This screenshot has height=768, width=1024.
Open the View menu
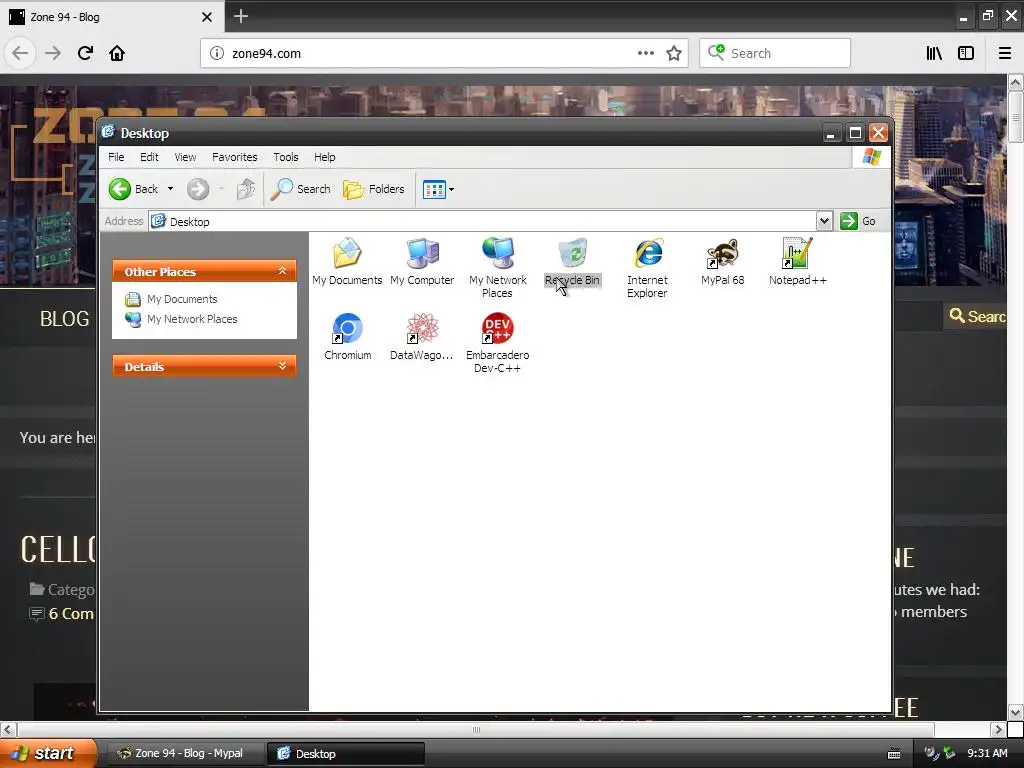[x=185, y=157]
